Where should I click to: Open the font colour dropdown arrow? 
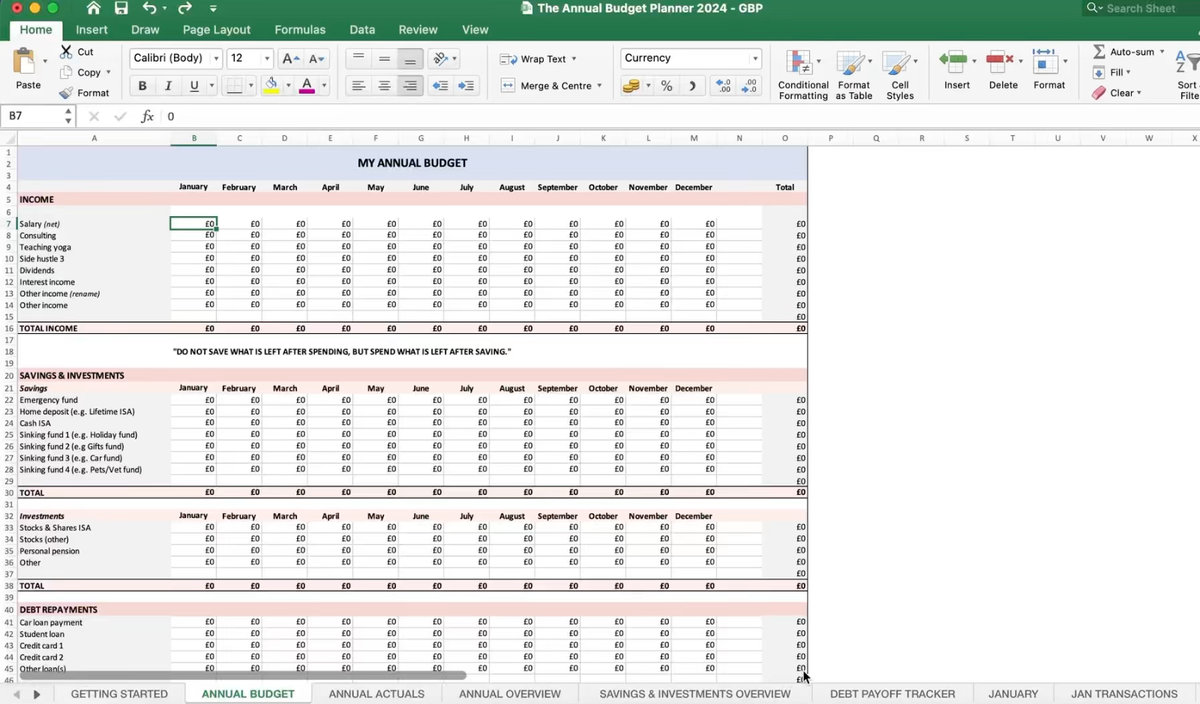tap(322, 86)
